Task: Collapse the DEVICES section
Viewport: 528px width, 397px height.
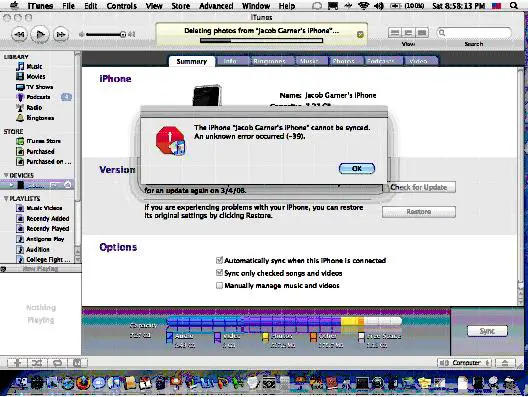Action: click(6, 175)
